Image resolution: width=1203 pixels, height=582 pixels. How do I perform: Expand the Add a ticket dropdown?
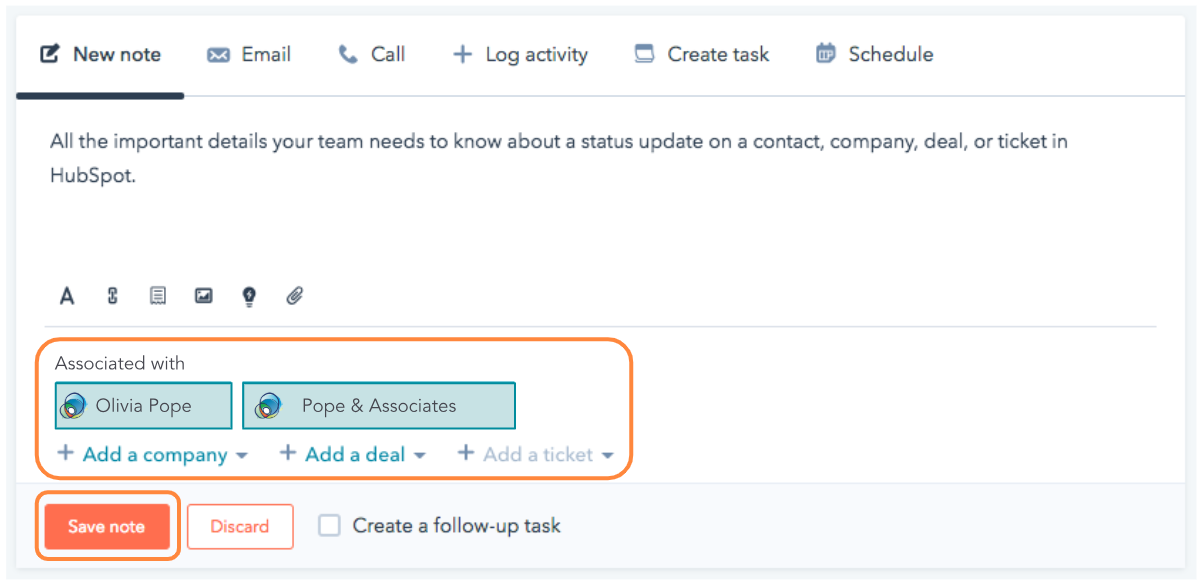coord(536,454)
